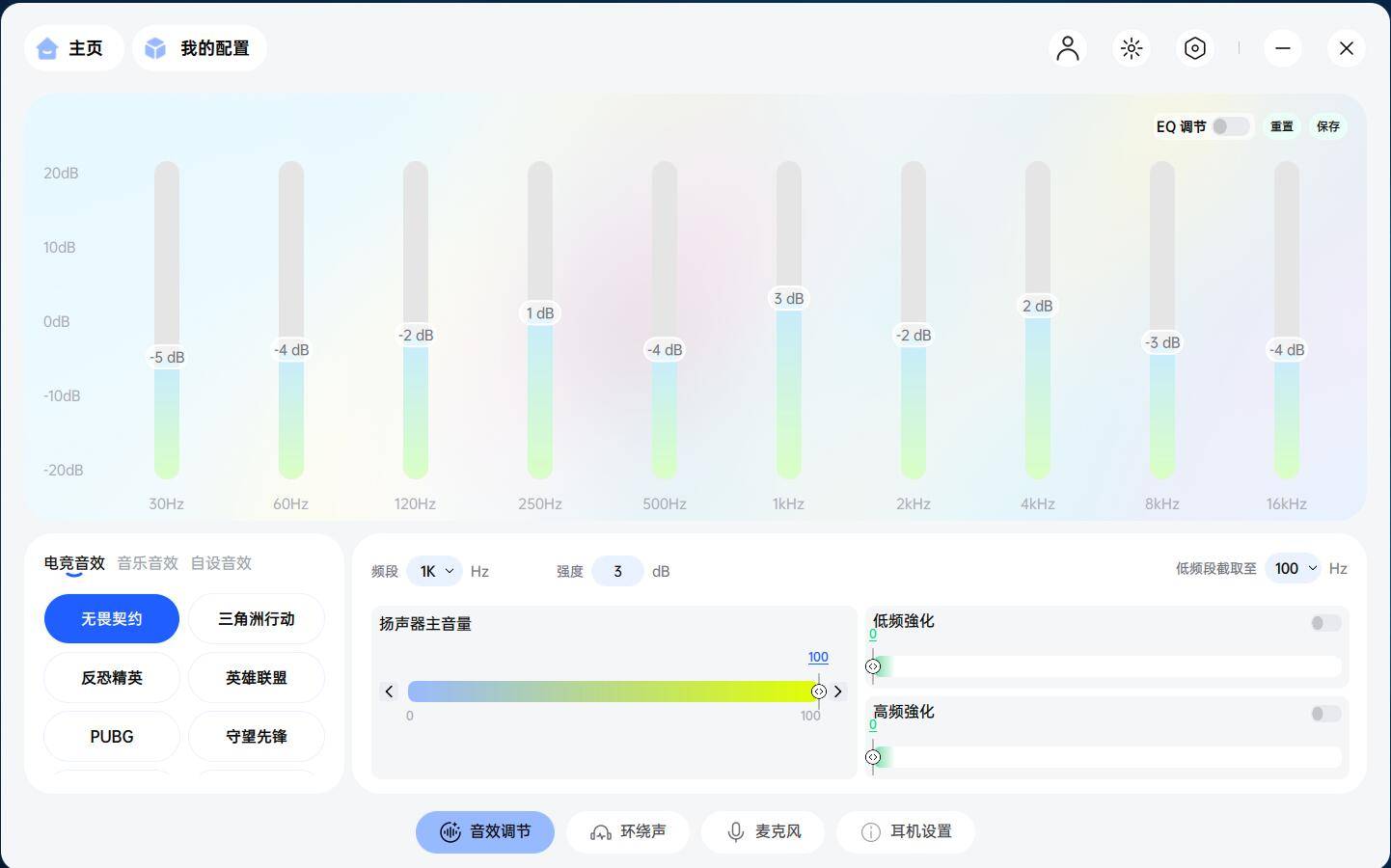Select the 电竞音效 tab
Viewport: 1391px width, 868px height.
click(74, 563)
